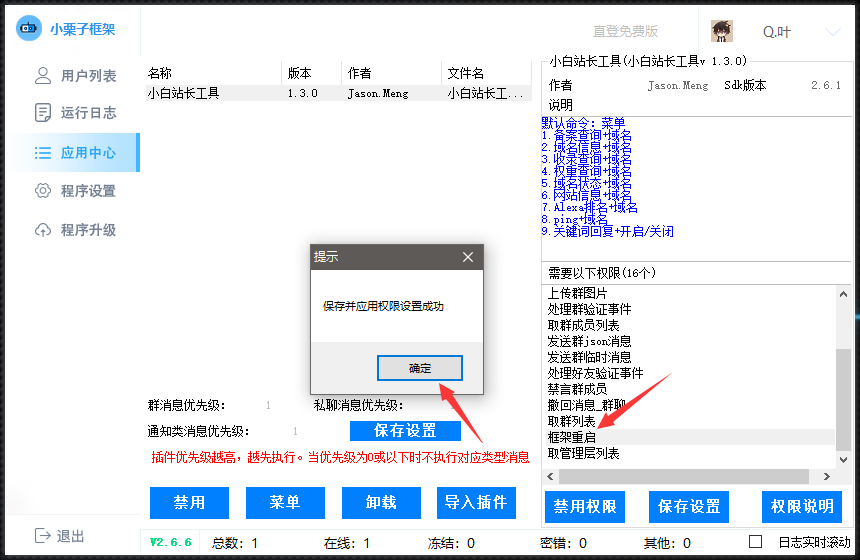Click 退出 to log out
Image resolution: width=860 pixels, height=560 pixels.
point(59,536)
